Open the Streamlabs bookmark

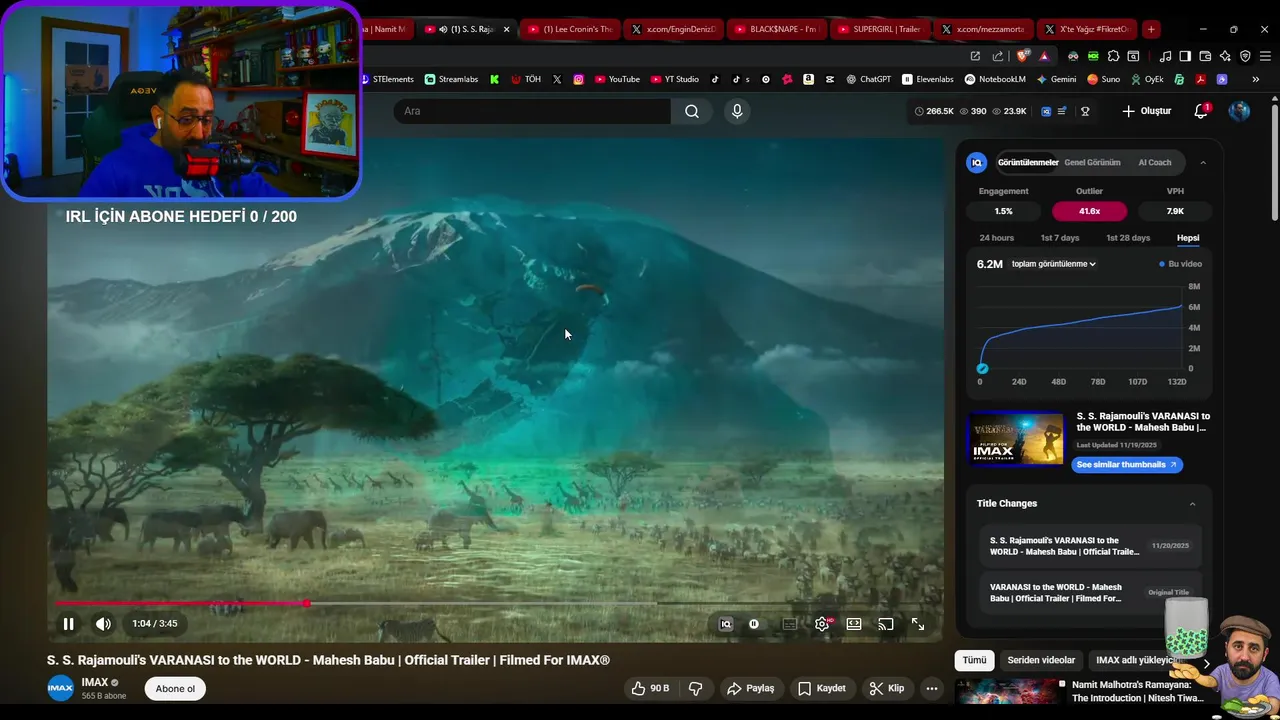(x=451, y=79)
